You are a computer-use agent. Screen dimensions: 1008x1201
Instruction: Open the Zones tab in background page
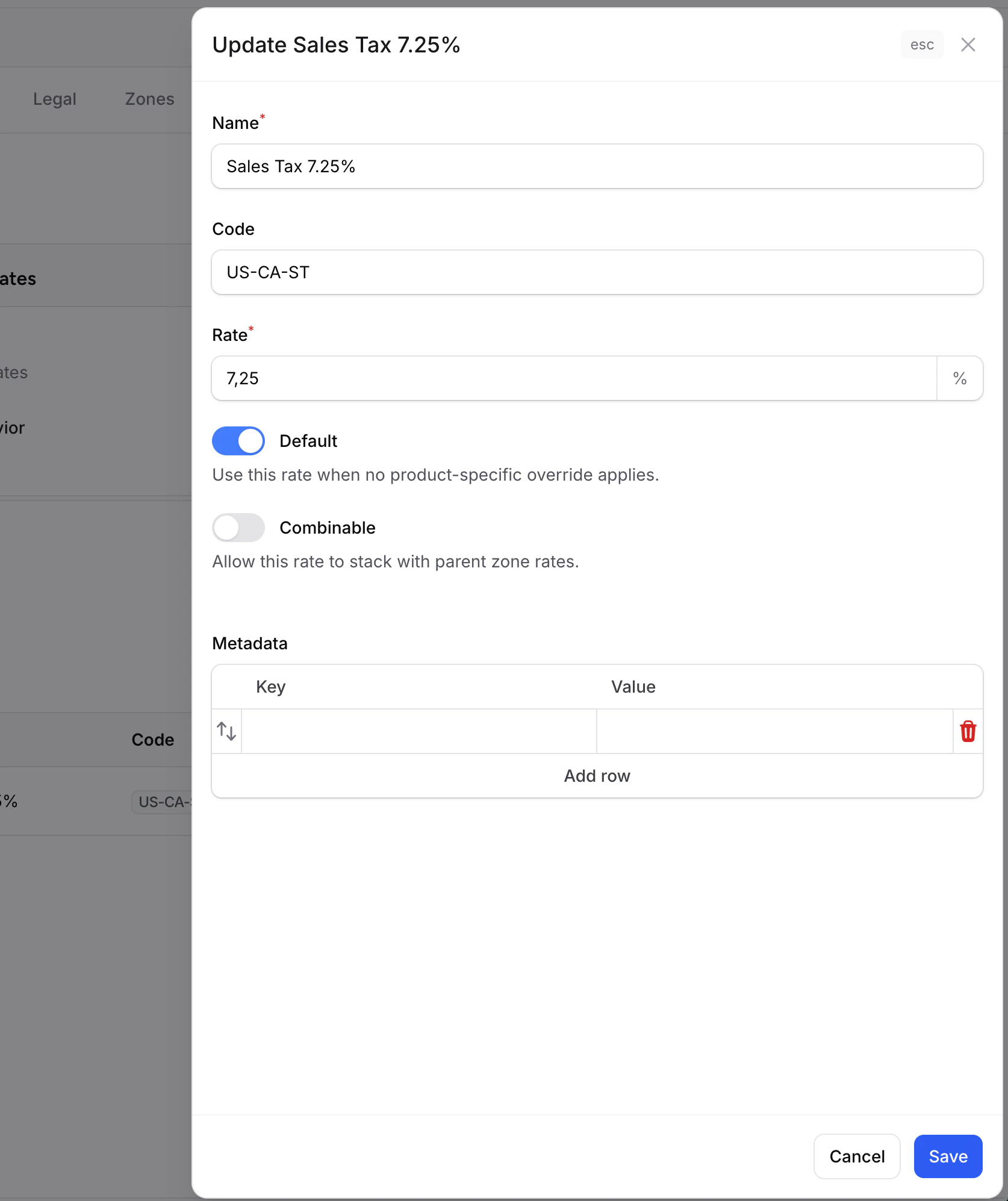pyautogui.click(x=149, y=99)
